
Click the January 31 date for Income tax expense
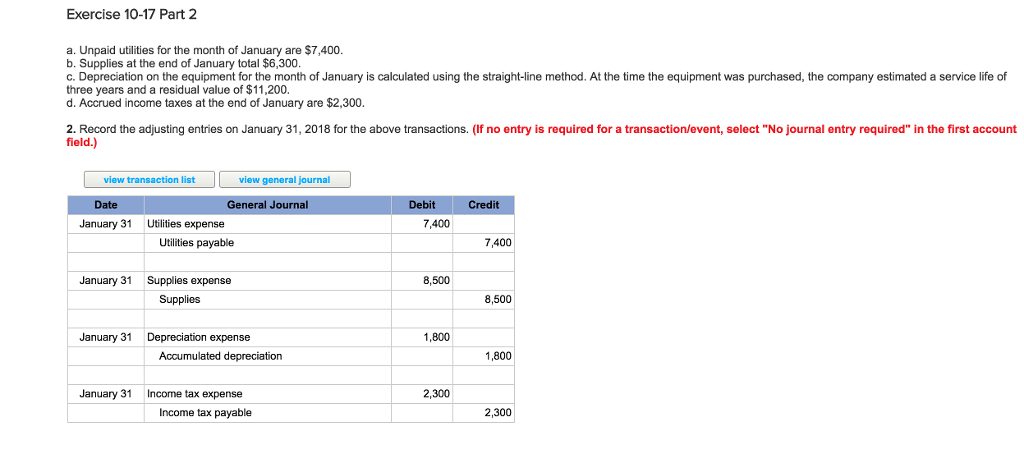[106, 395]
